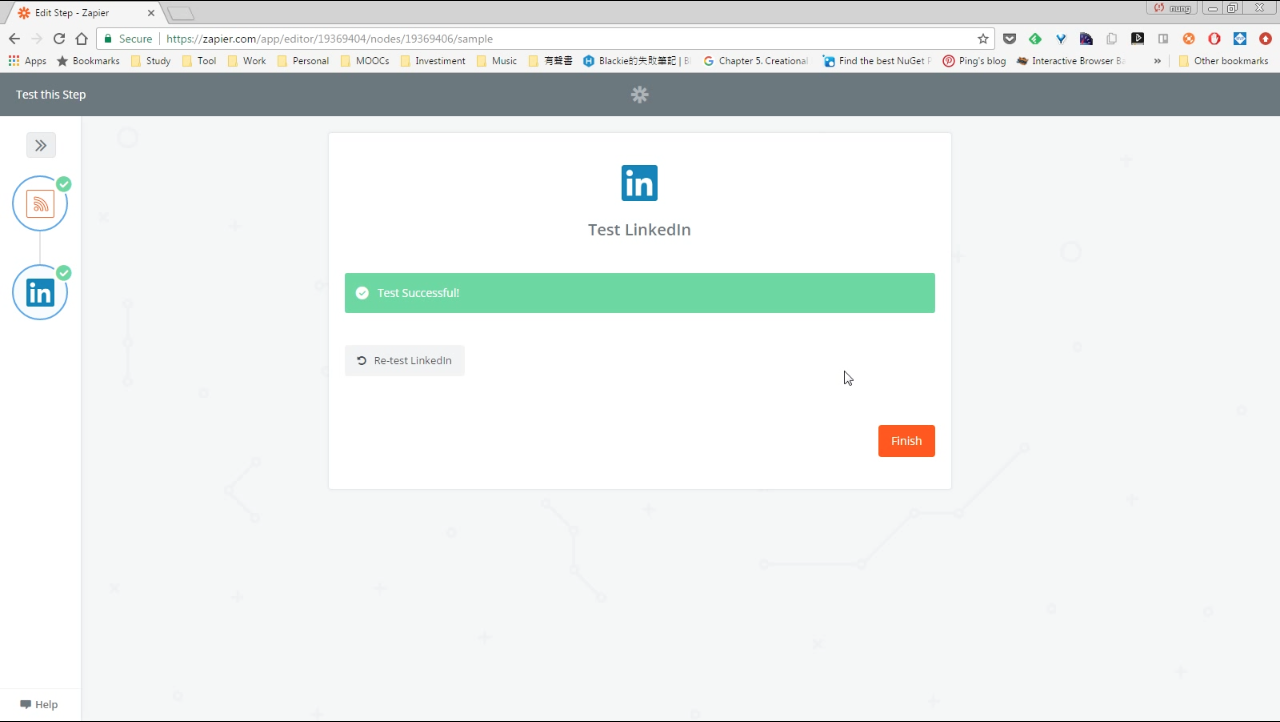The height and width of the screenshot is (722, 1280).
Task: Click the browser Forward arrow
Action: [x=37, y=39]
